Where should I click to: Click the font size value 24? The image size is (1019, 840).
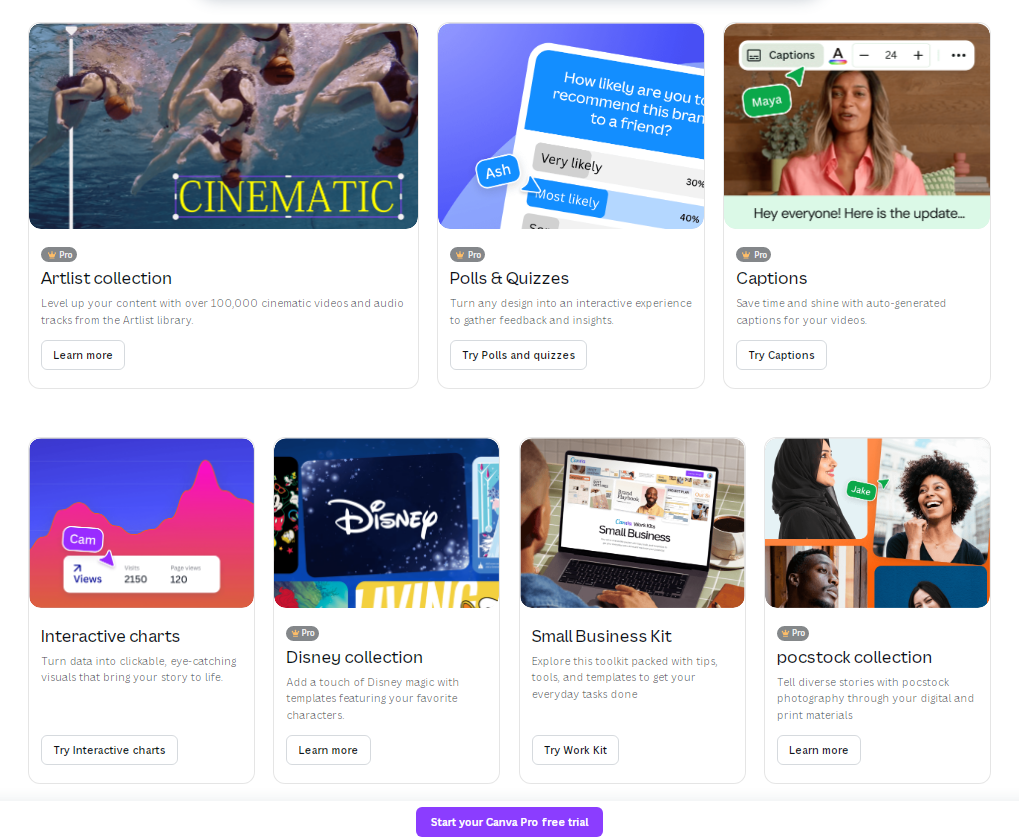pos(891,55)
